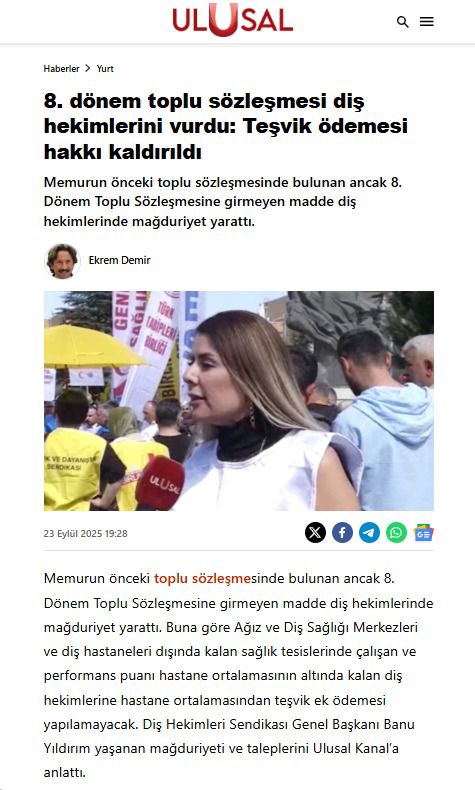Open author name Ekrem Demir
This screenshot has width=475, height=790.
click(x=119, y=260)
